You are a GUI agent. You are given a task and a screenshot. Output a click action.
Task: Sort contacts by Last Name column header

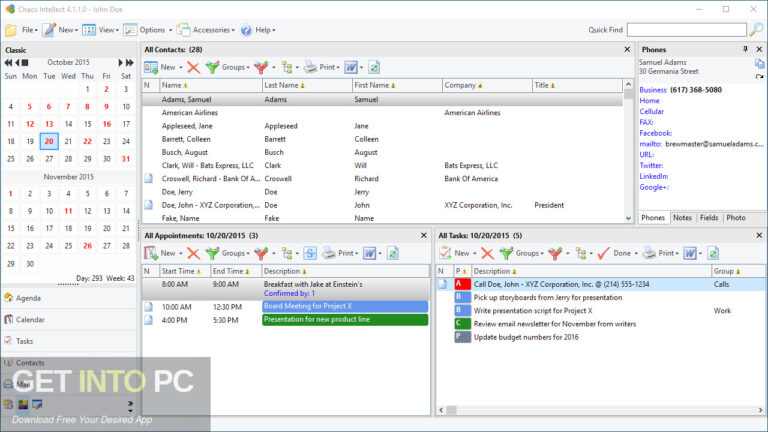coord(307,85)
